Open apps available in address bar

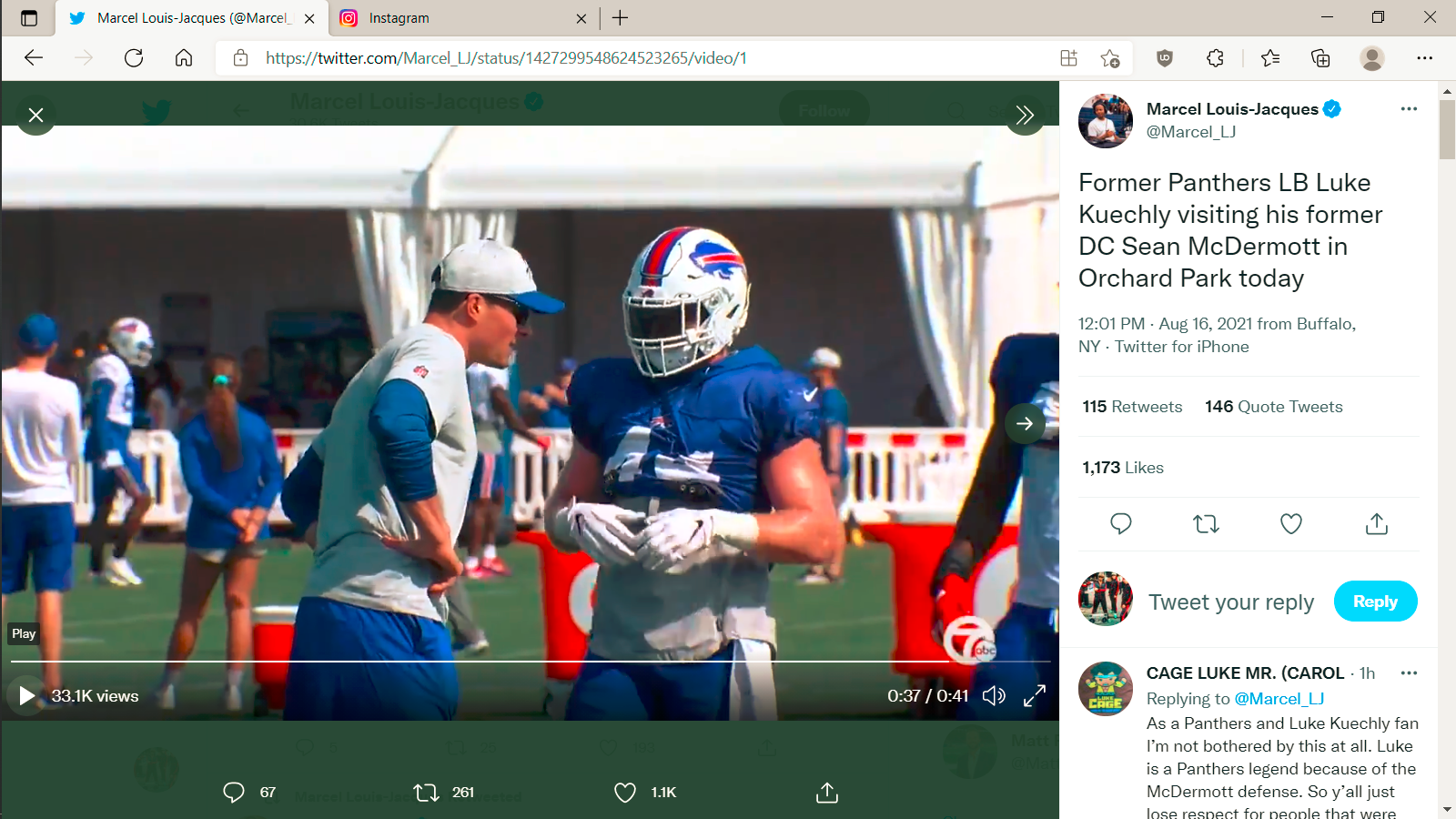[x=1069, y=58]
